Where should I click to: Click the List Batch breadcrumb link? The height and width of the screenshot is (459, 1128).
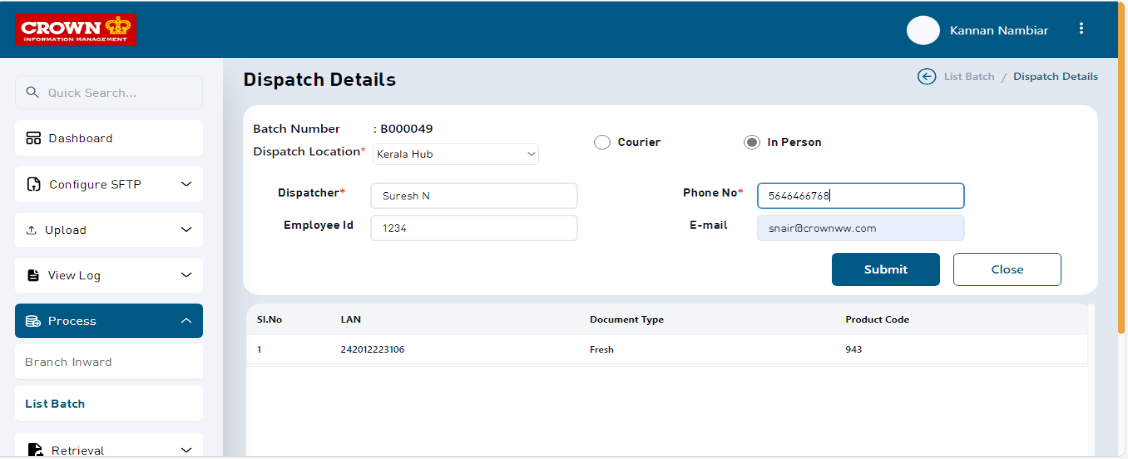(968, 77)
